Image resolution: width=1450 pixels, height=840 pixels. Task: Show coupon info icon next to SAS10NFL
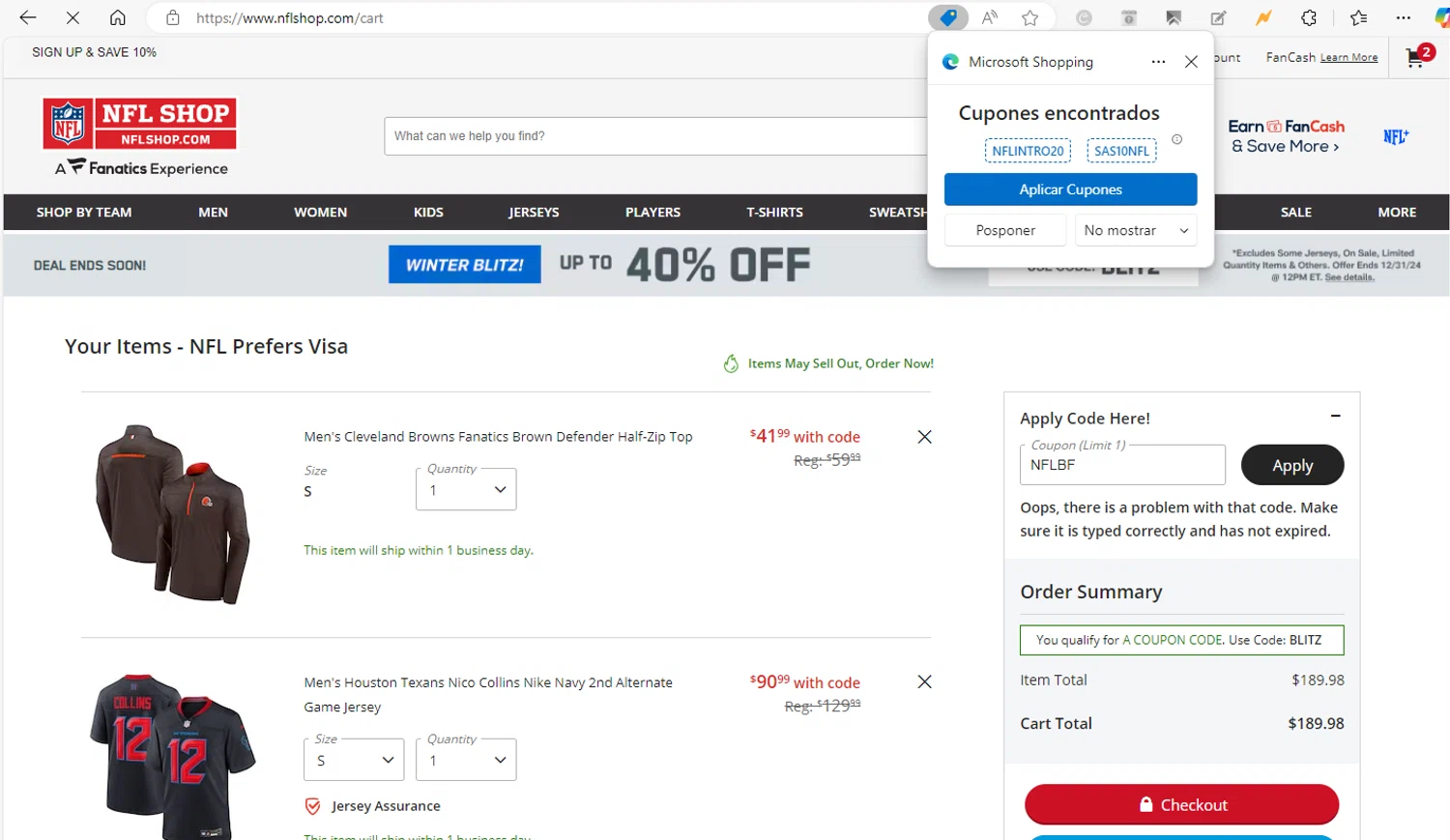tap(1176, 139)
